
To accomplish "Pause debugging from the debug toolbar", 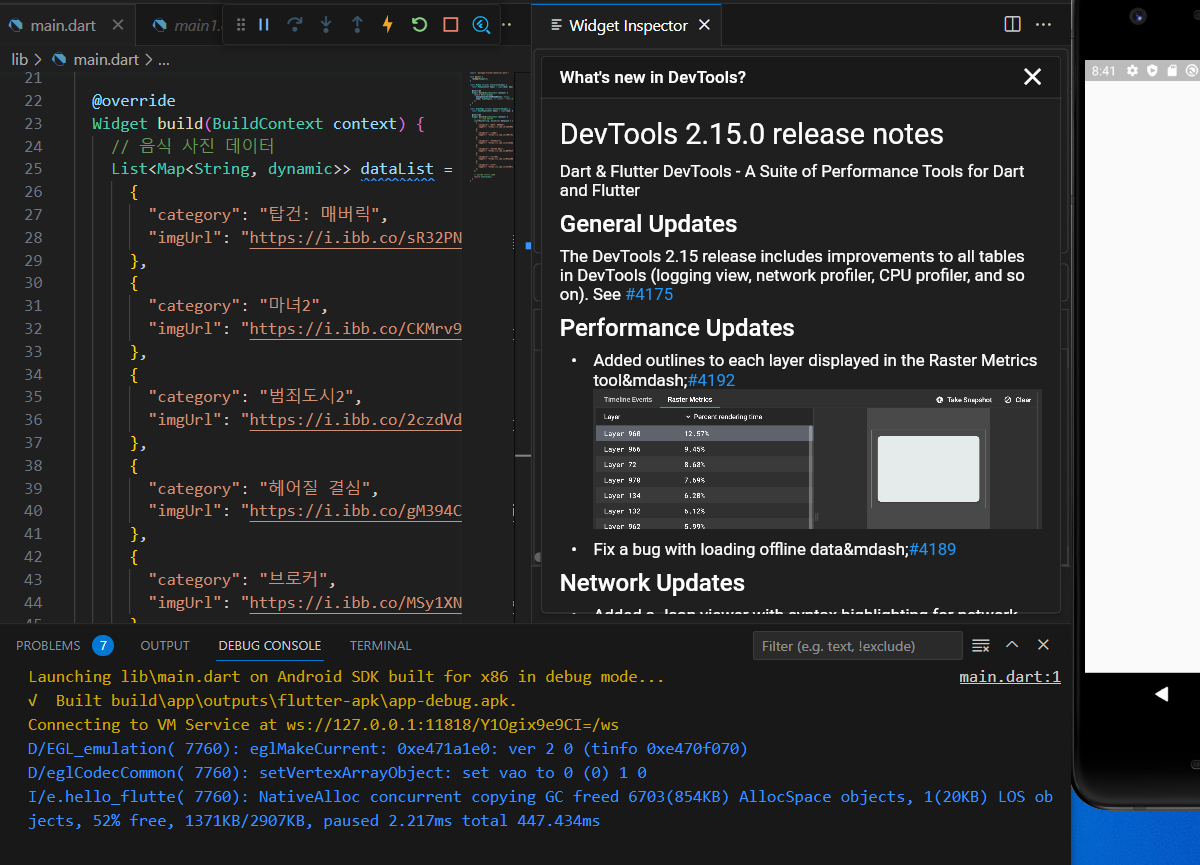I will (x=264, y=25).
